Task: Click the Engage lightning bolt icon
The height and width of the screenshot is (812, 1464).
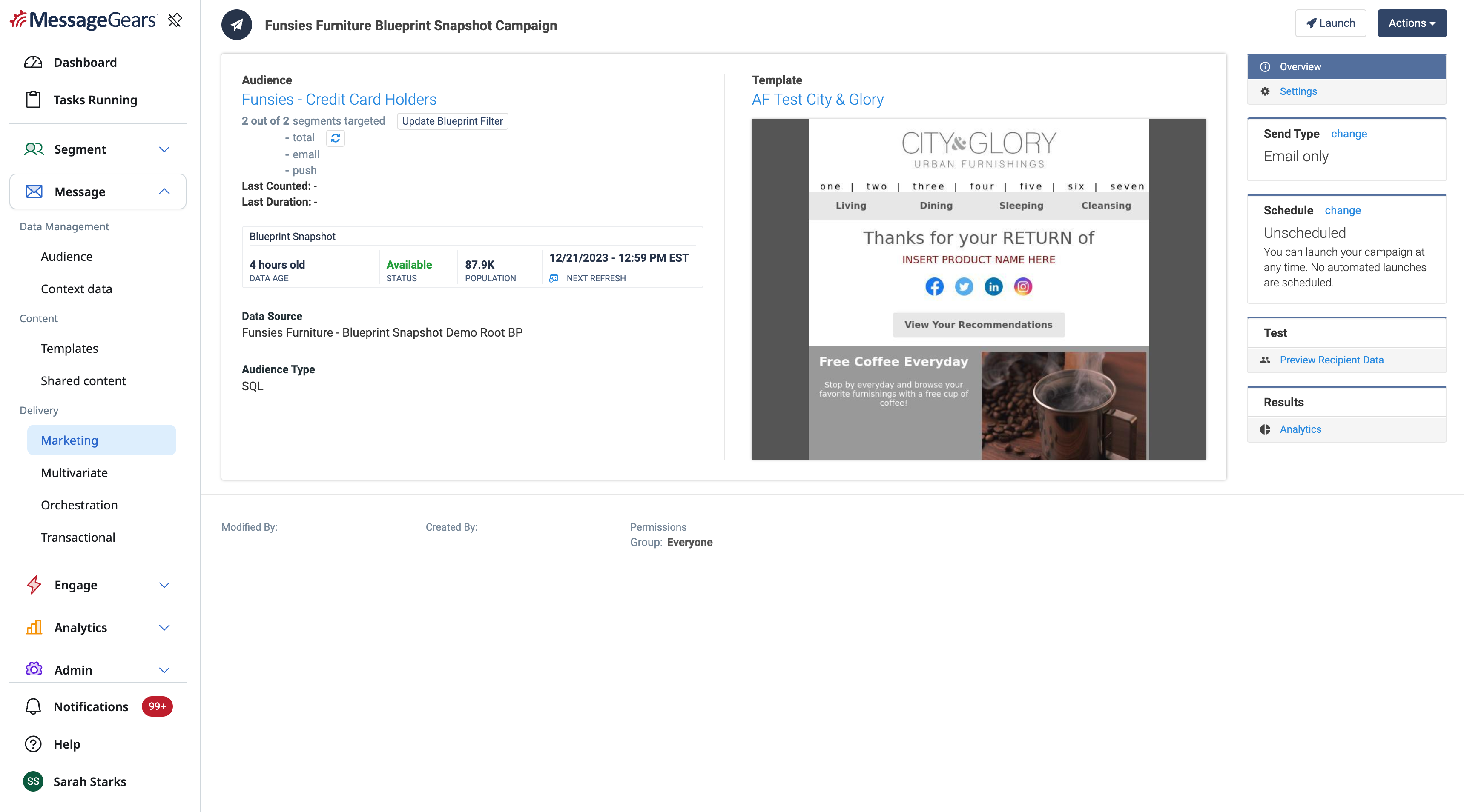Action: [34, 585]
